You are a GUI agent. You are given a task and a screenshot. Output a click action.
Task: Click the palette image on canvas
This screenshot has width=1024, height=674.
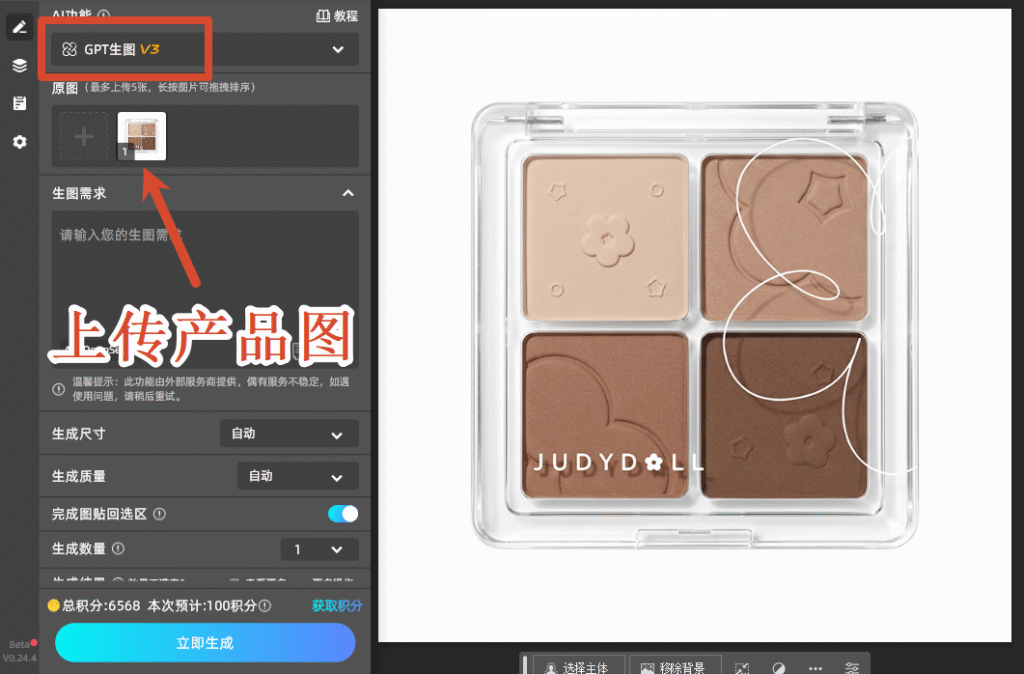point(695,325)
